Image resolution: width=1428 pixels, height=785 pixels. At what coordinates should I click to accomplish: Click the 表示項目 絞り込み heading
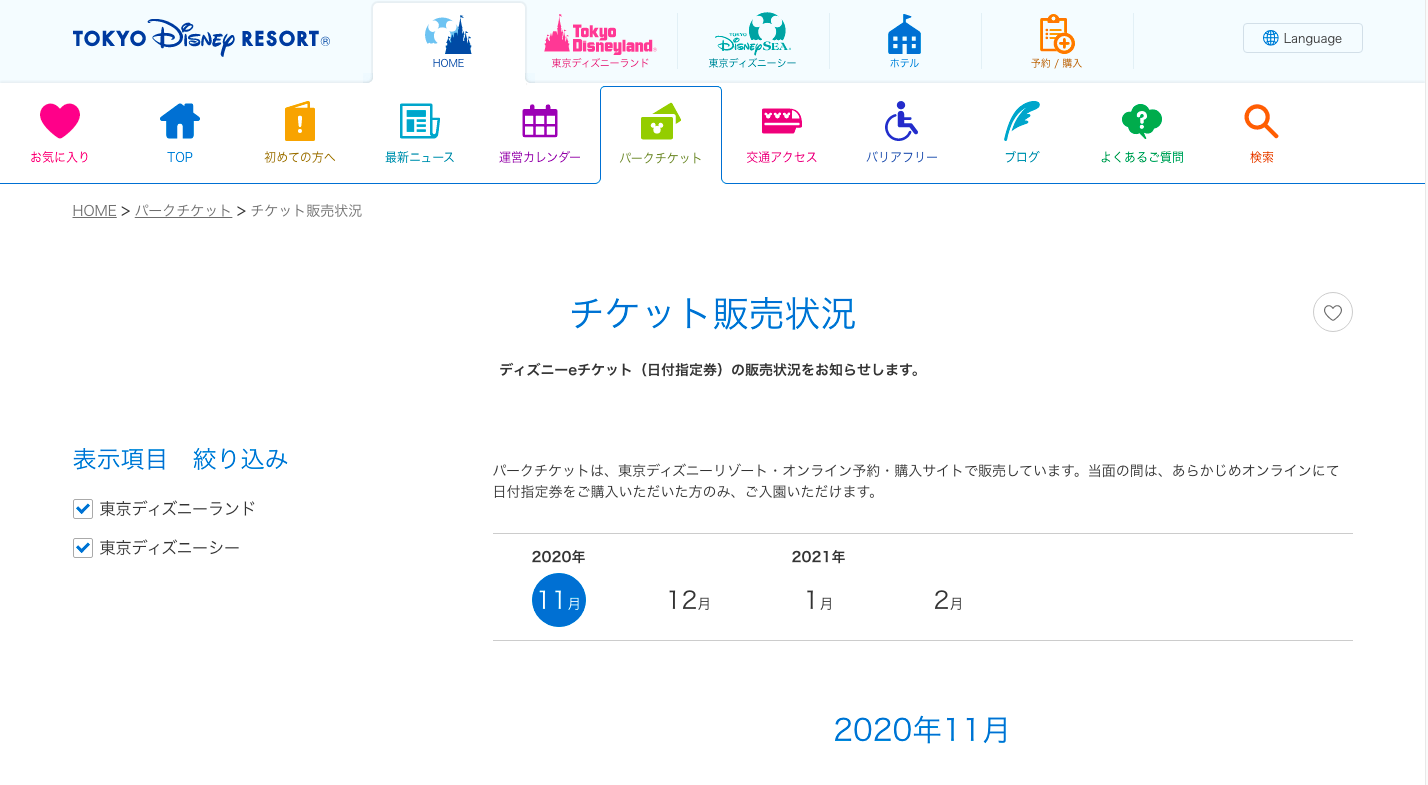180,459
